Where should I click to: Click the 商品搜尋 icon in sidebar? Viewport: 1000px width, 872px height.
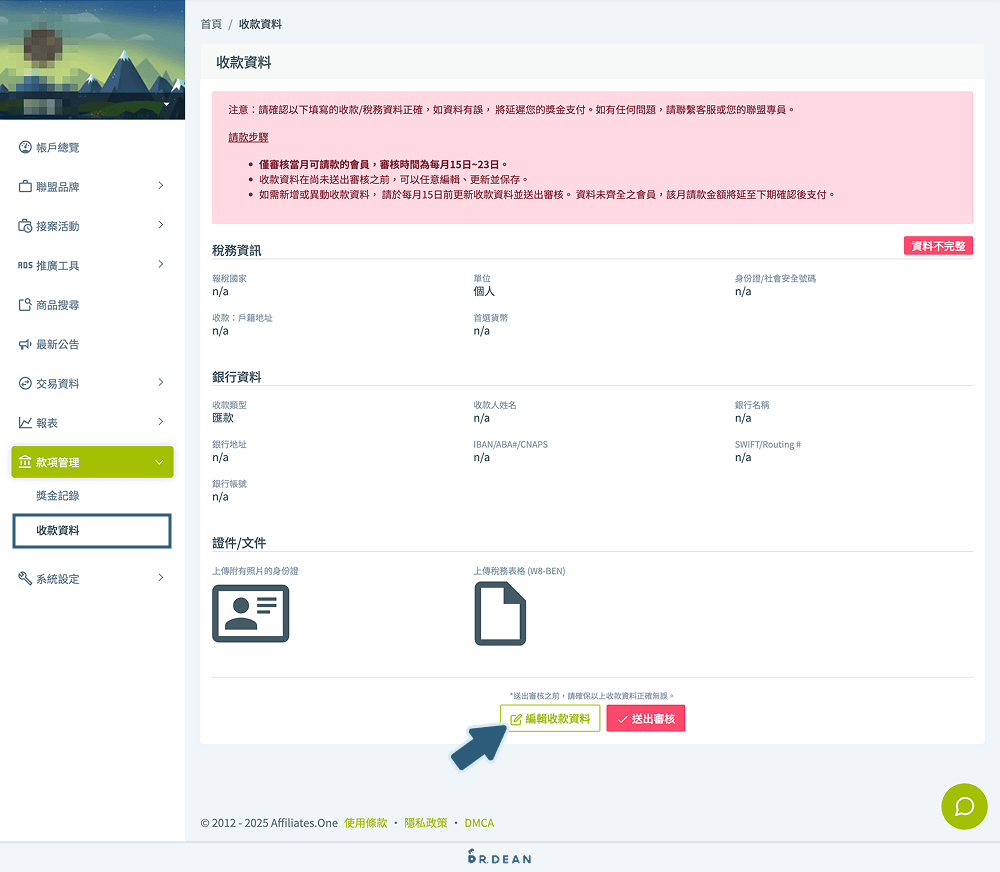(x=25, y=305)
